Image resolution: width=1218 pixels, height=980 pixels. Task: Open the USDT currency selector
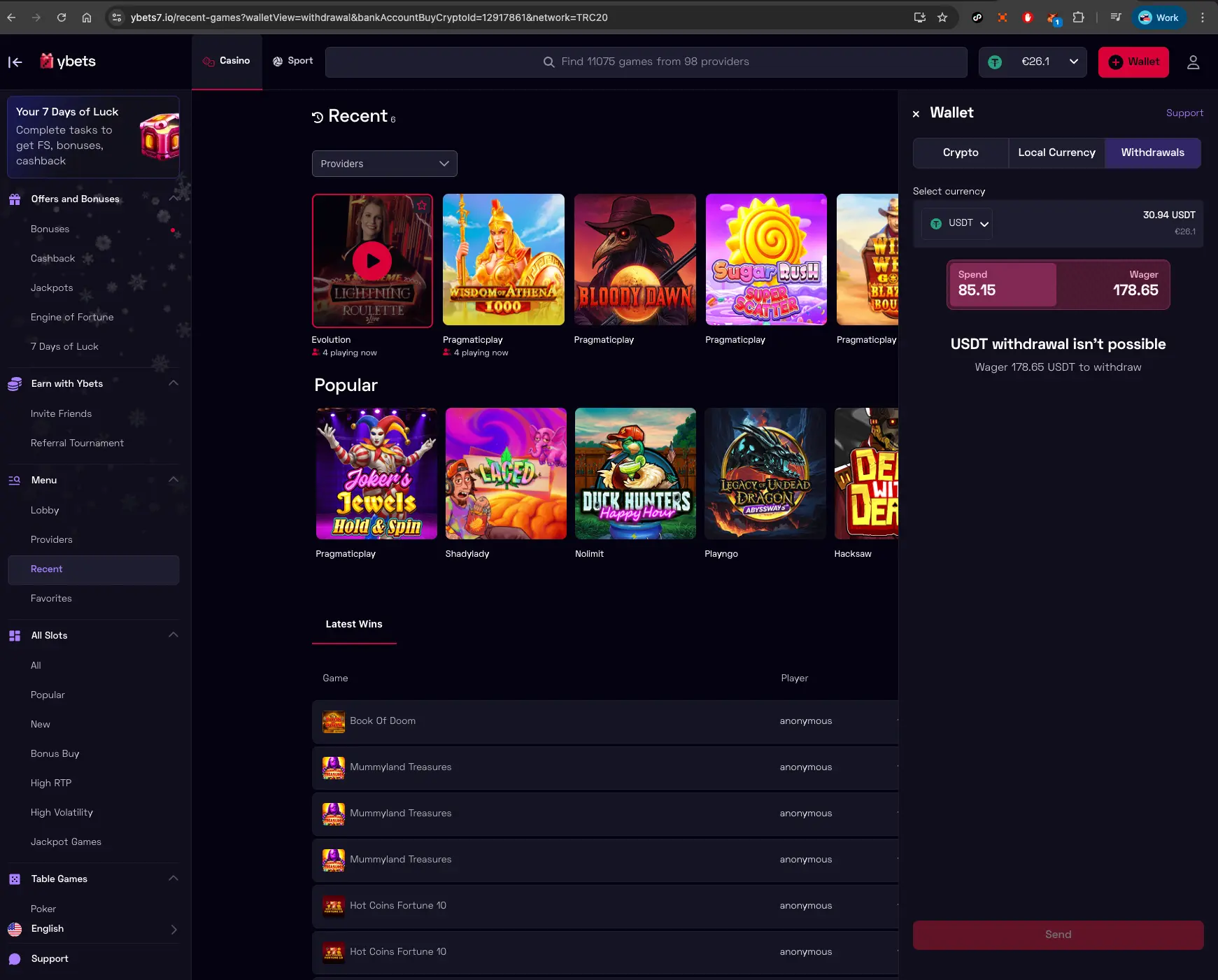click(x=957, y=224)
